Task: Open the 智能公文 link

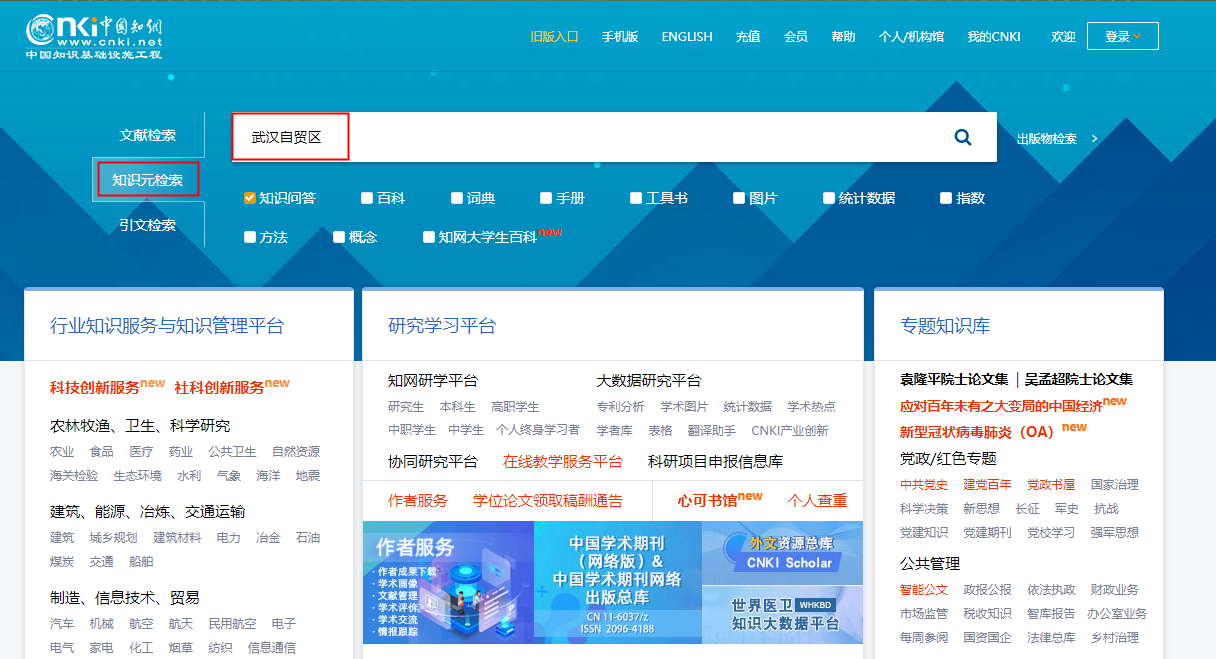Action: click(x=924, y=589)
